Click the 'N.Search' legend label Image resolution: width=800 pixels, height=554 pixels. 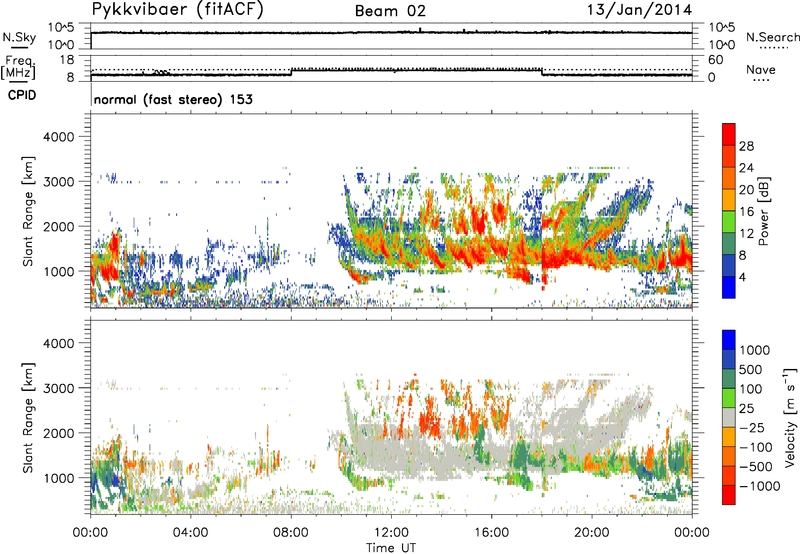773,37
